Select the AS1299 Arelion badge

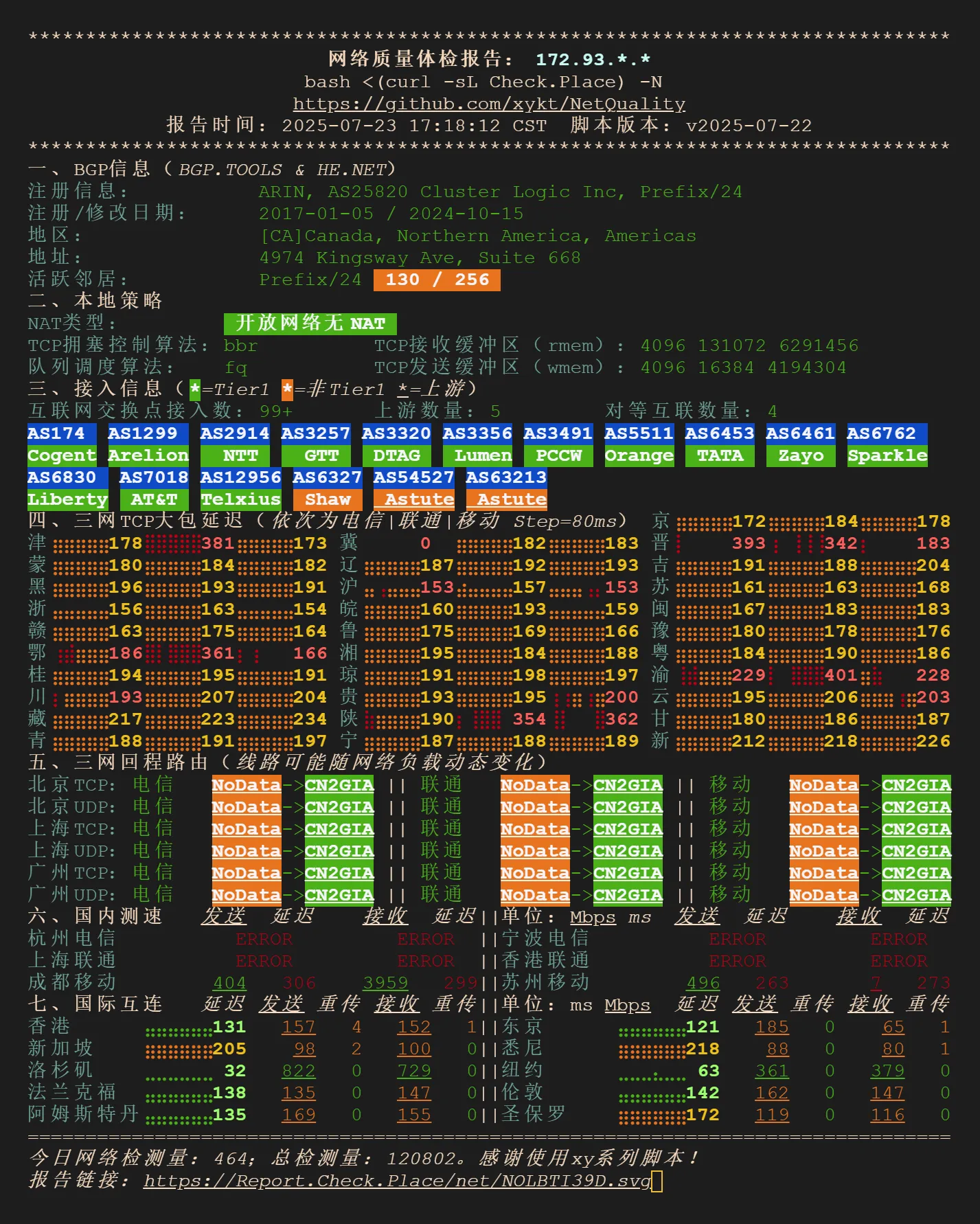(x=148, y=445)
